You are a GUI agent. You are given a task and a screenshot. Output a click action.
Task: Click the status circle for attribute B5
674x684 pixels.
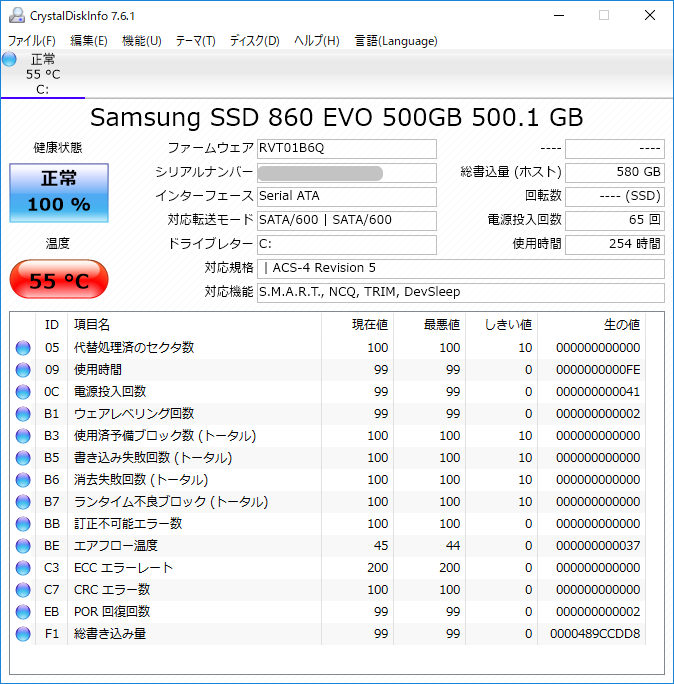pyautogui.click(x=23, y=458)
